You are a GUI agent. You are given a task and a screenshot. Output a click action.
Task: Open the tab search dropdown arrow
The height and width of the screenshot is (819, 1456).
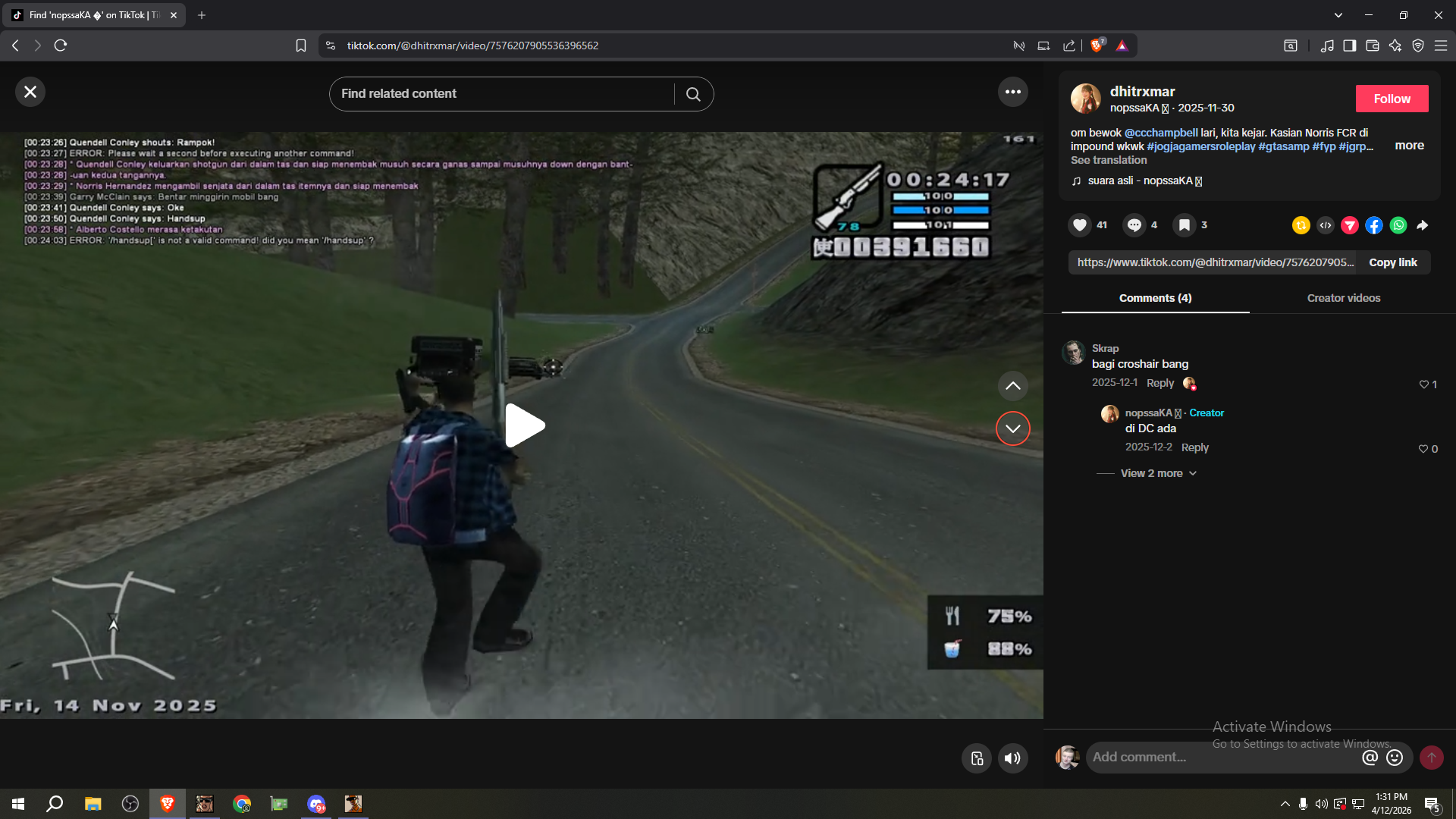pos(1338,15)
